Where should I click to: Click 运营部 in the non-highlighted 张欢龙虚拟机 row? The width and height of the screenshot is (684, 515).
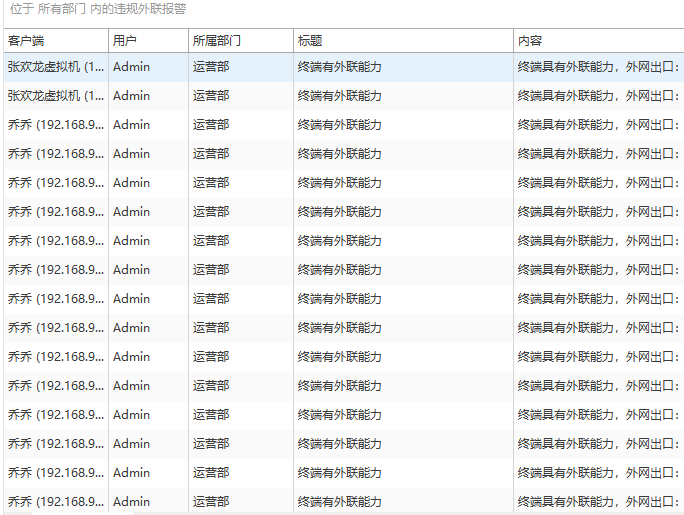point(211,96)
